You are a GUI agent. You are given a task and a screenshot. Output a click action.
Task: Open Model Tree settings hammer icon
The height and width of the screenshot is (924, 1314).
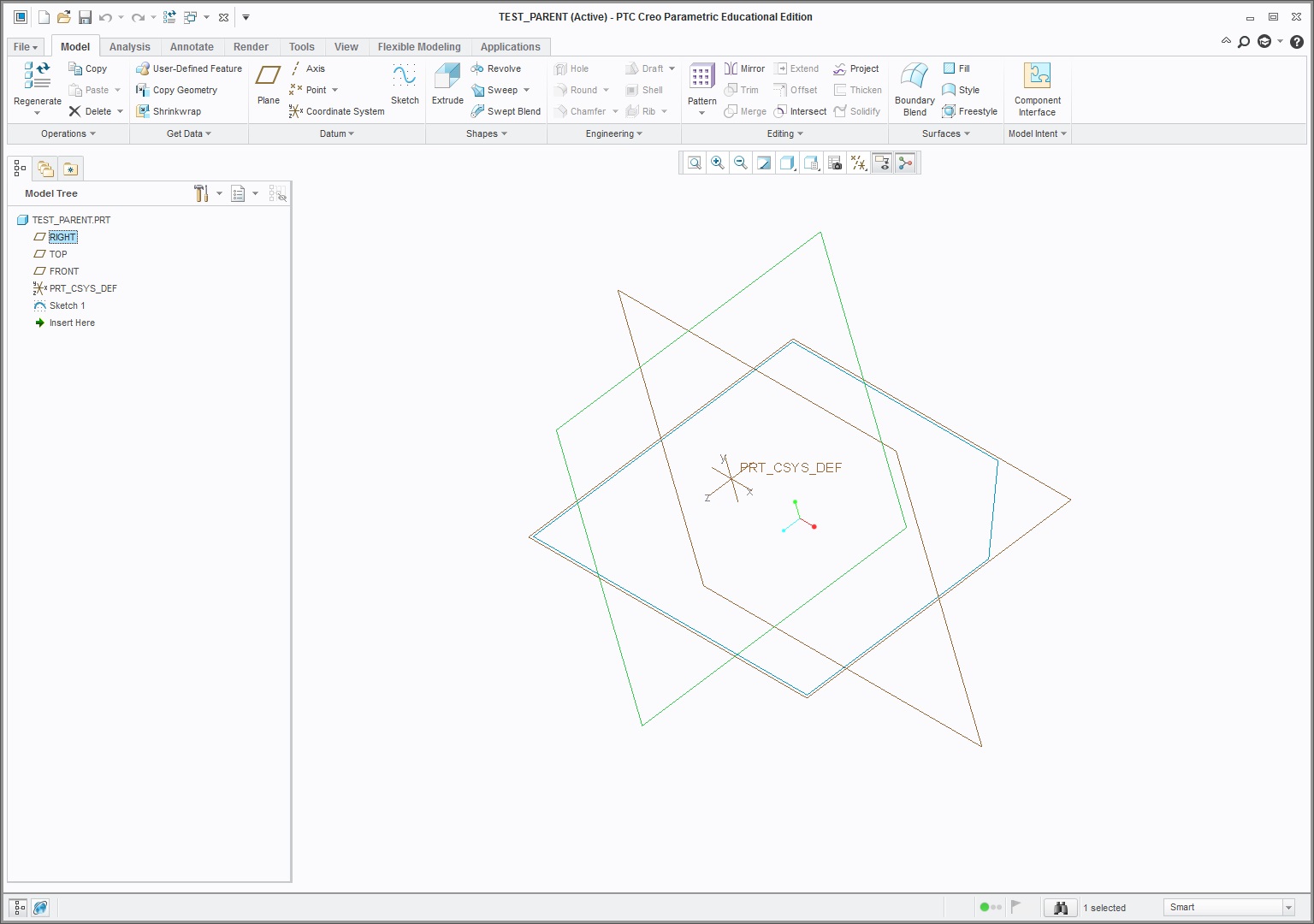pos(201,193)
